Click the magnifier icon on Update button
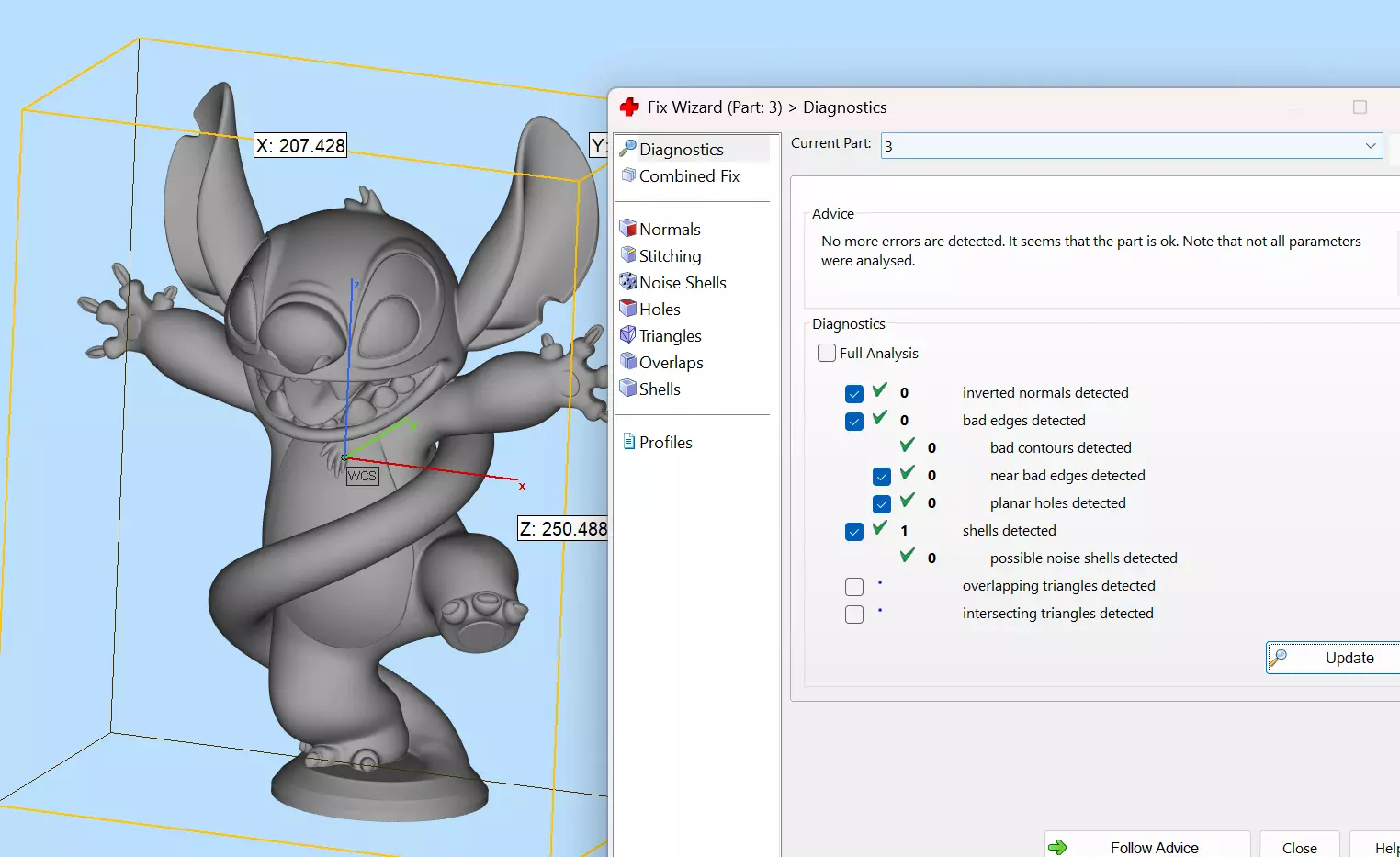The height and width of the screenshot is (857, 1400). 1278,657
